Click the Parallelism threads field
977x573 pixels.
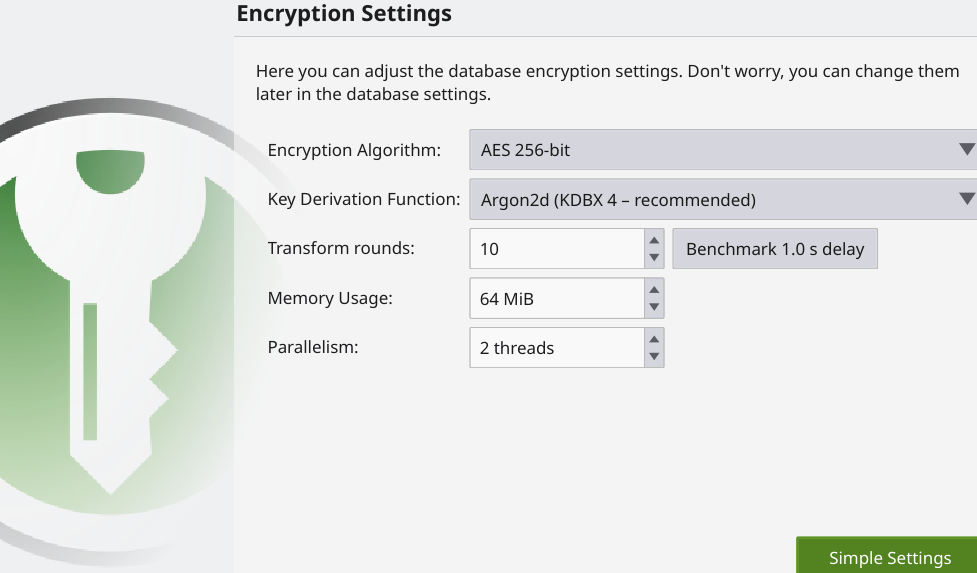point(555,348)
